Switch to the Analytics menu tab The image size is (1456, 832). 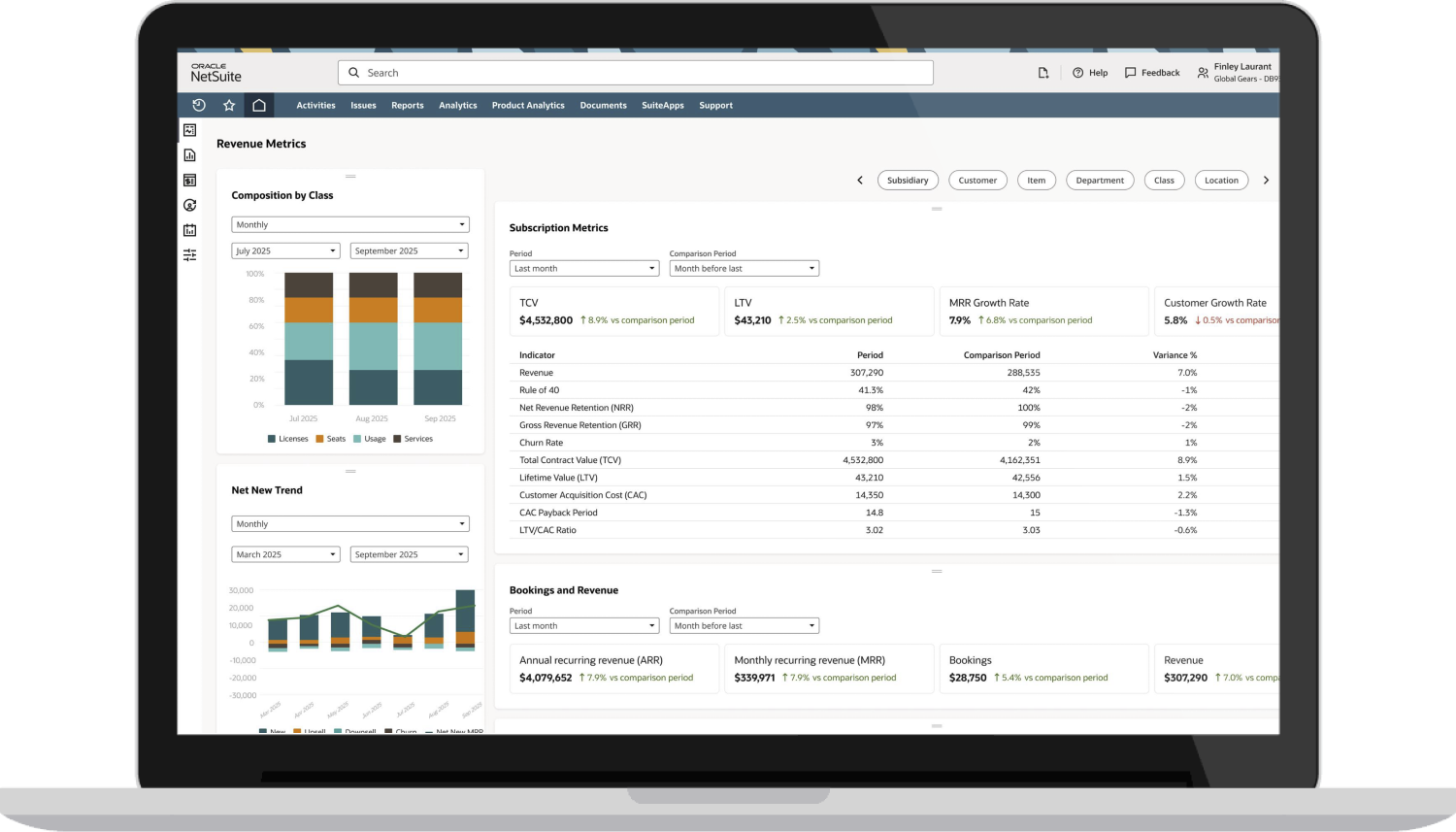click(457, 105)
